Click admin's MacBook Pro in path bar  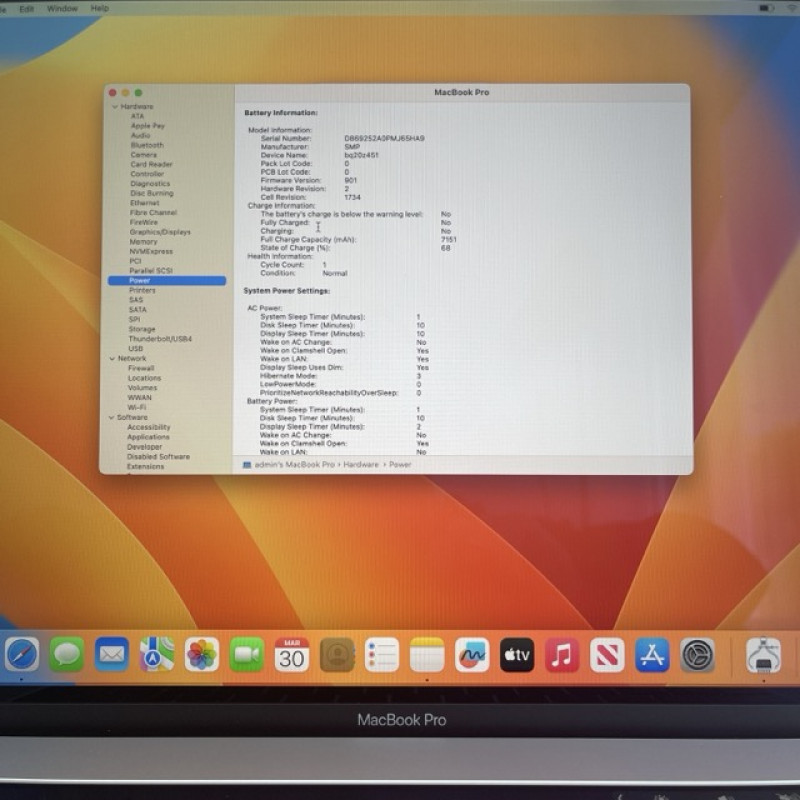point(294,465)
